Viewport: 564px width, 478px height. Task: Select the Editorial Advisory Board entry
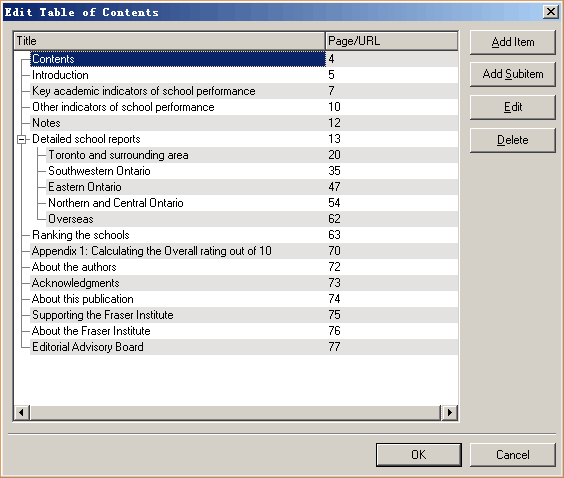coord(88,347)
